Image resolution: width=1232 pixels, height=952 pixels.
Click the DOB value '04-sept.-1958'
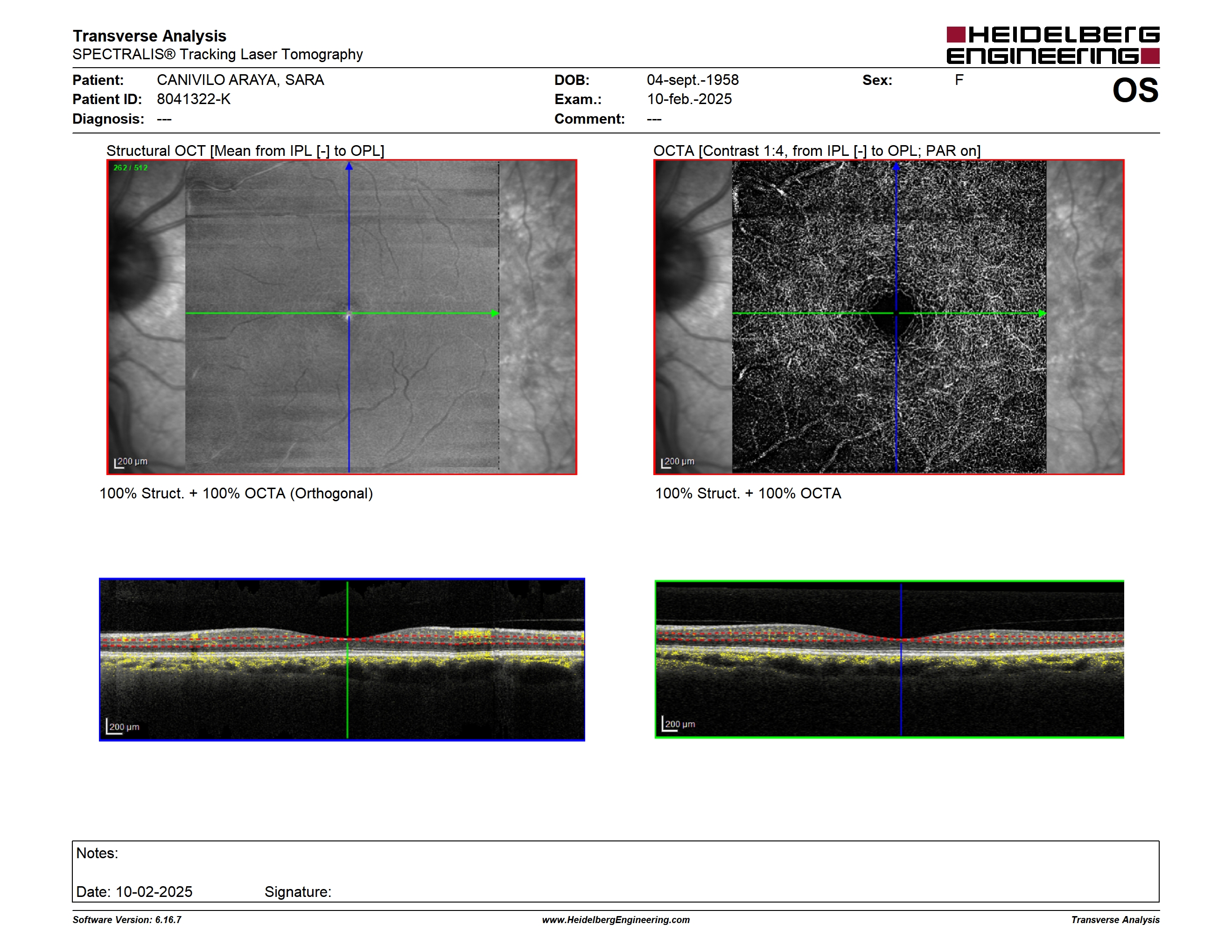point(693,80)
